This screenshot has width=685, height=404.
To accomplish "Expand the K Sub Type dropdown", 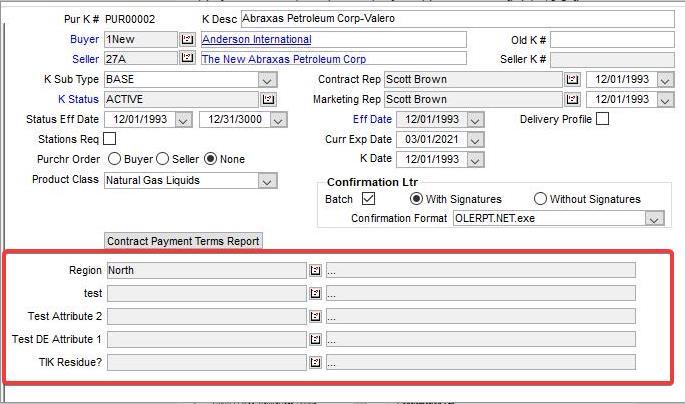I will point(267,80).
